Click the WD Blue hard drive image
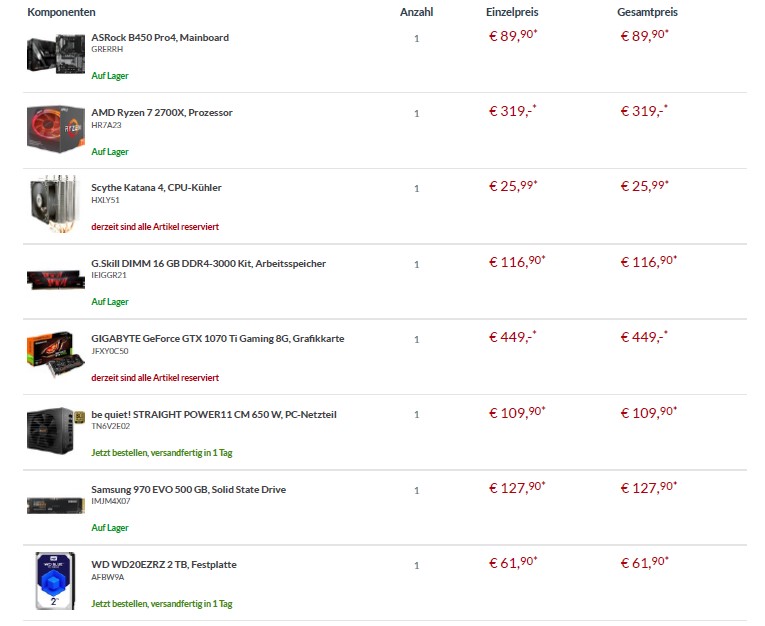Image resolution: width=765 pixels, height=626 pixels. point(55,581)
